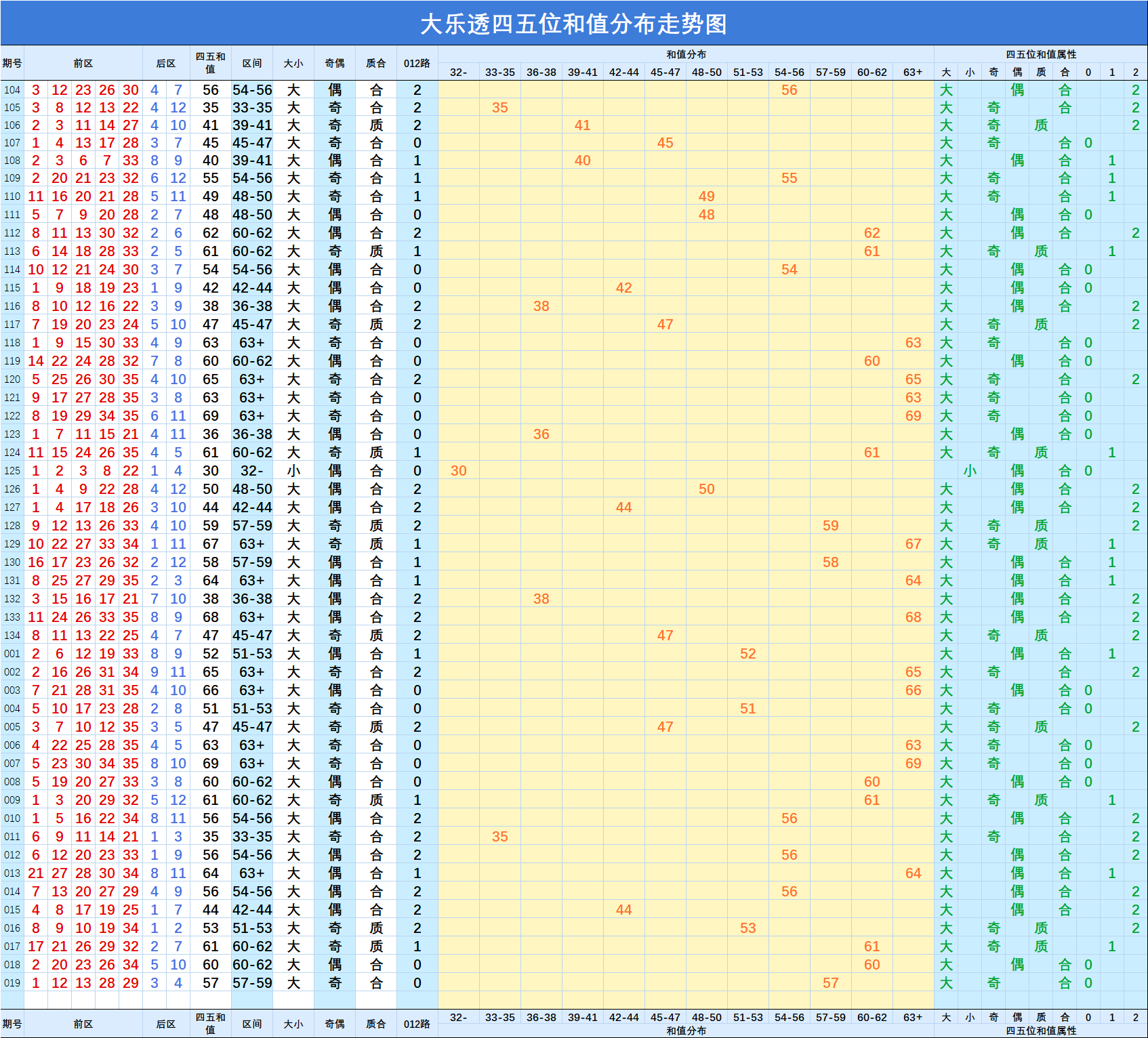
Task: Click orange 57 in row 019 distribution
Action: [831, 982]
